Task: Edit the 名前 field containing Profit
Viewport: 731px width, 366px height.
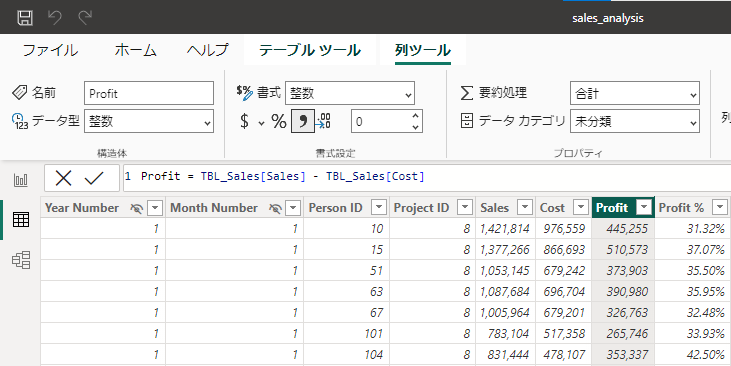Action: 149,93
